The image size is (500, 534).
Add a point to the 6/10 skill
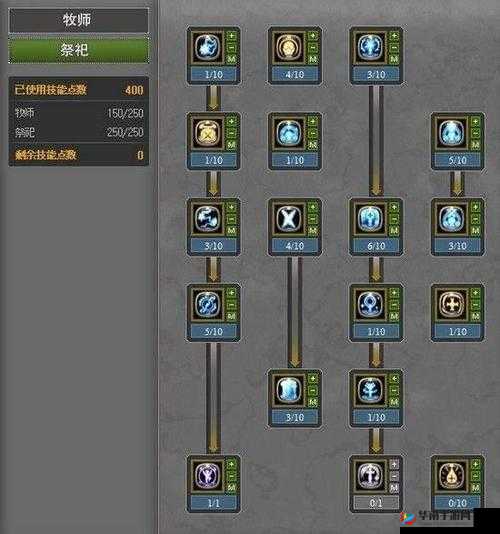[394, 207]
